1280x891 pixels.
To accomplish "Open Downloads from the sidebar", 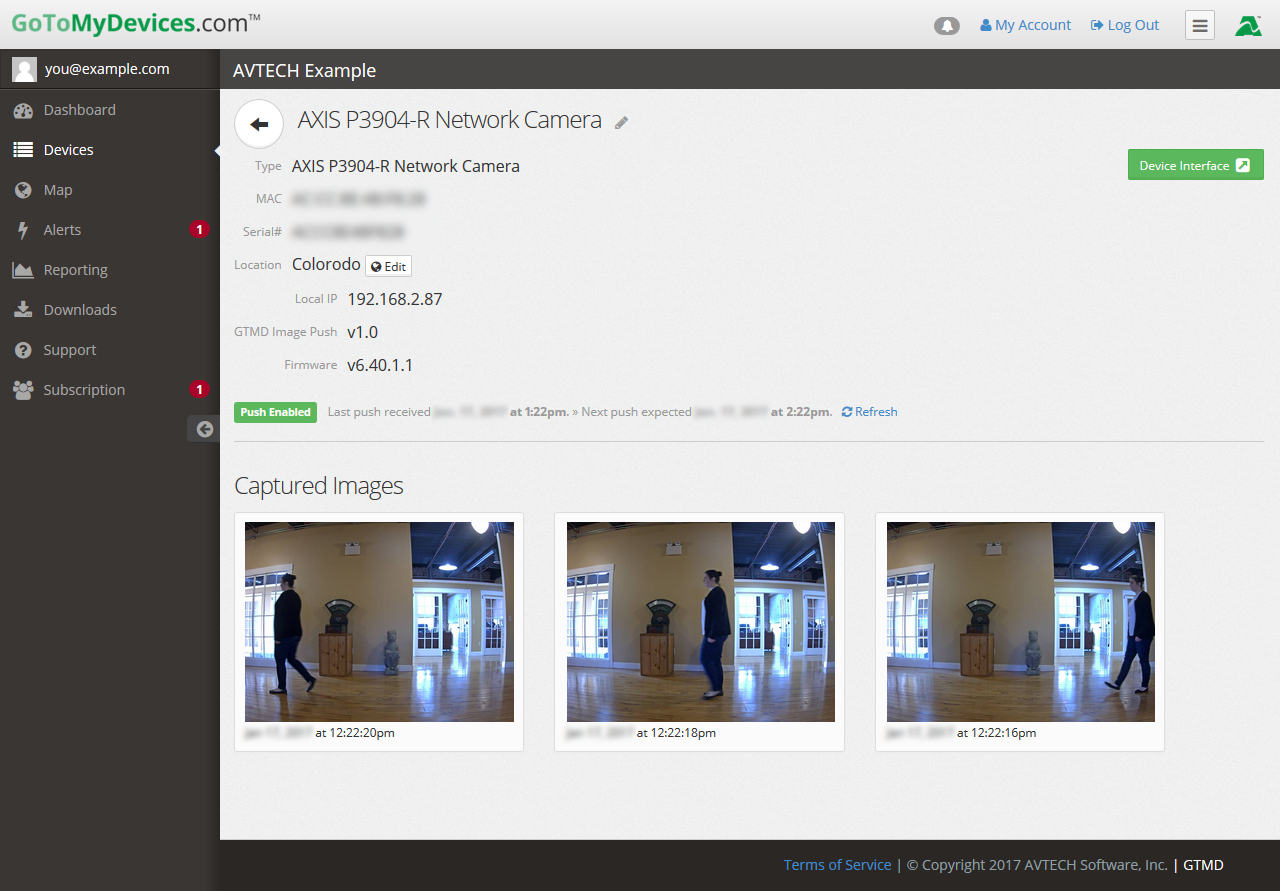I will coord(80,310).
